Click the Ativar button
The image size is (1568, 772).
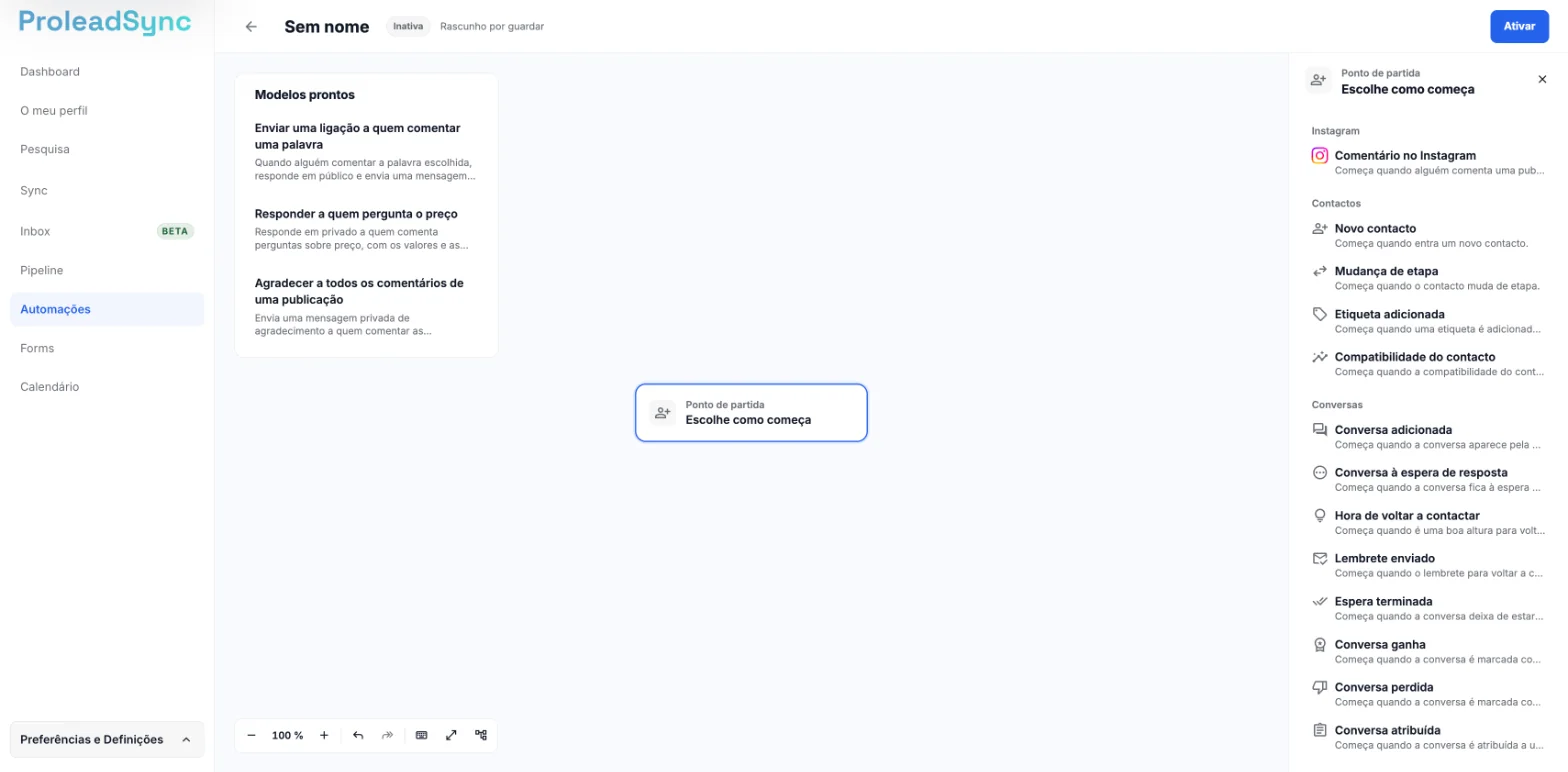(1519, 26)
